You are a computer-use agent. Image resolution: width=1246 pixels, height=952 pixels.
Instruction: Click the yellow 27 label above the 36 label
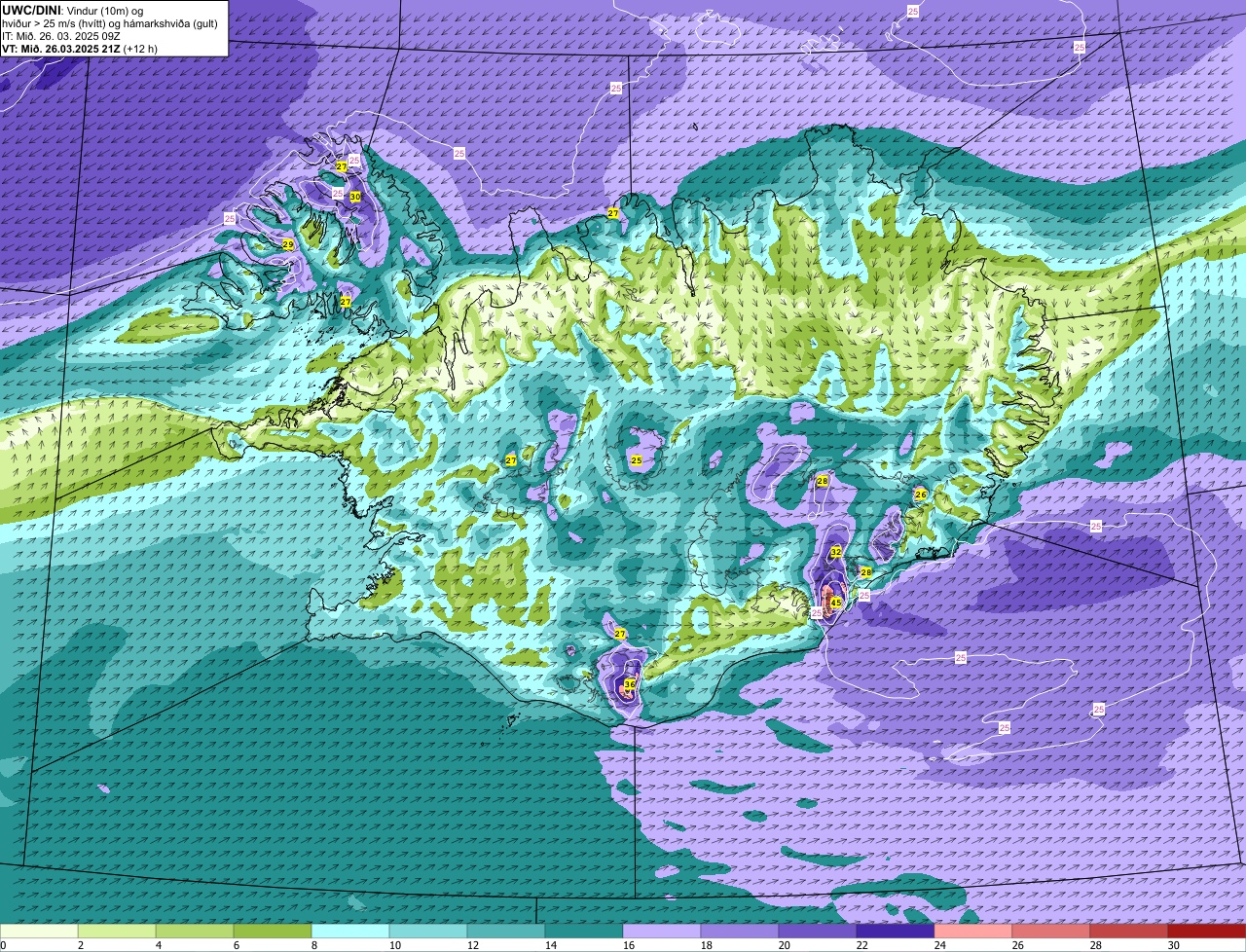coord(620,634)
